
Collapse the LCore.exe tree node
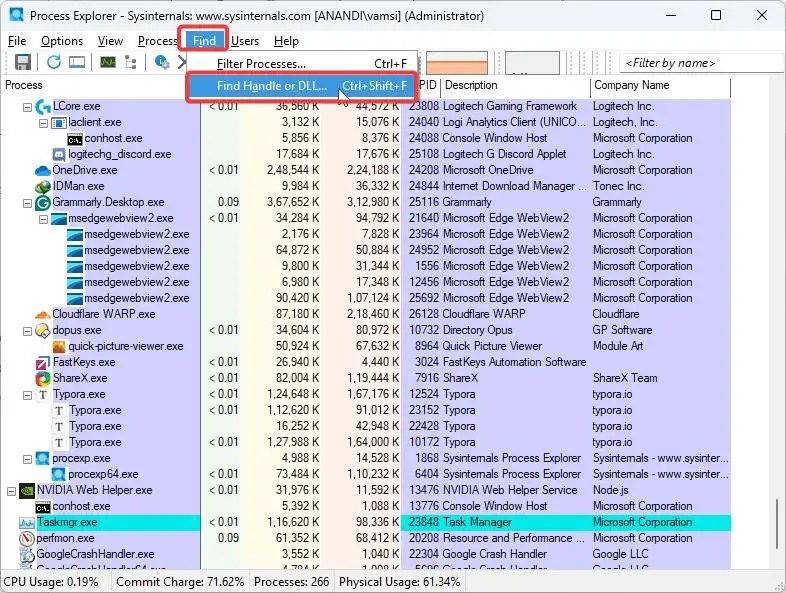click(28, 107)
